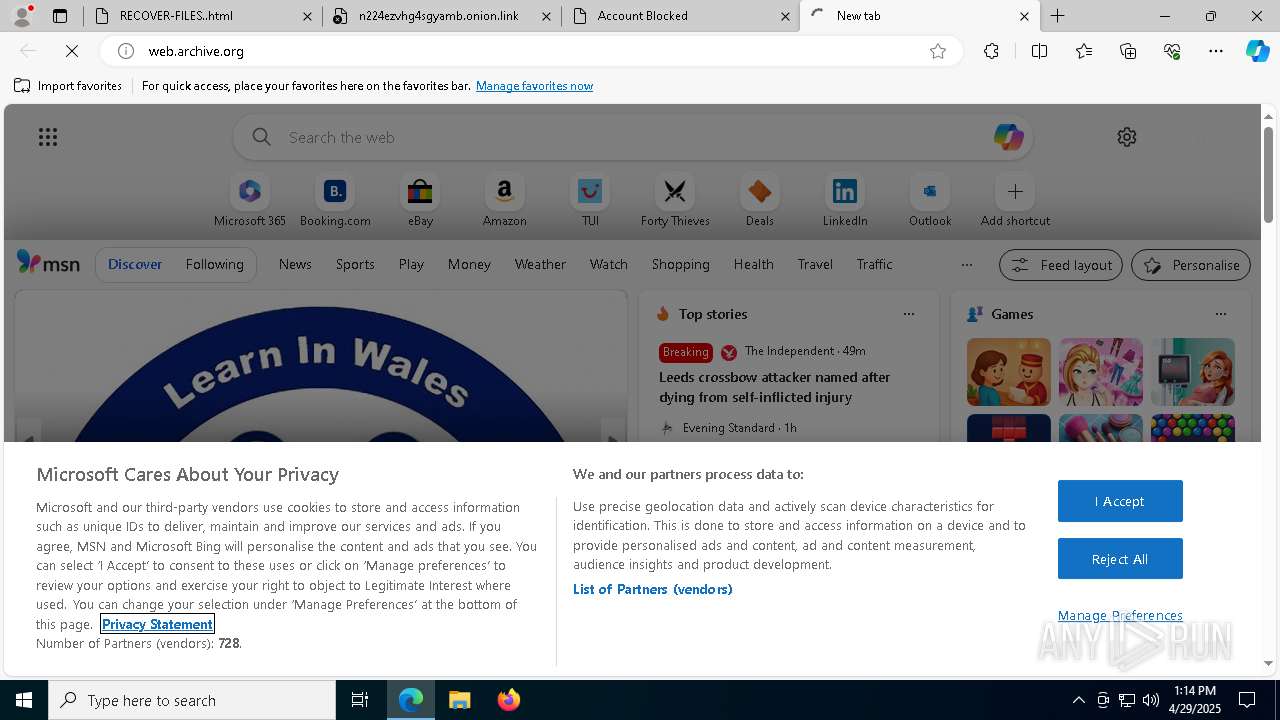Screen dimensions: 1280x720
Task: Open the Microsoft 365 shortcut
Action: [250, 201]
